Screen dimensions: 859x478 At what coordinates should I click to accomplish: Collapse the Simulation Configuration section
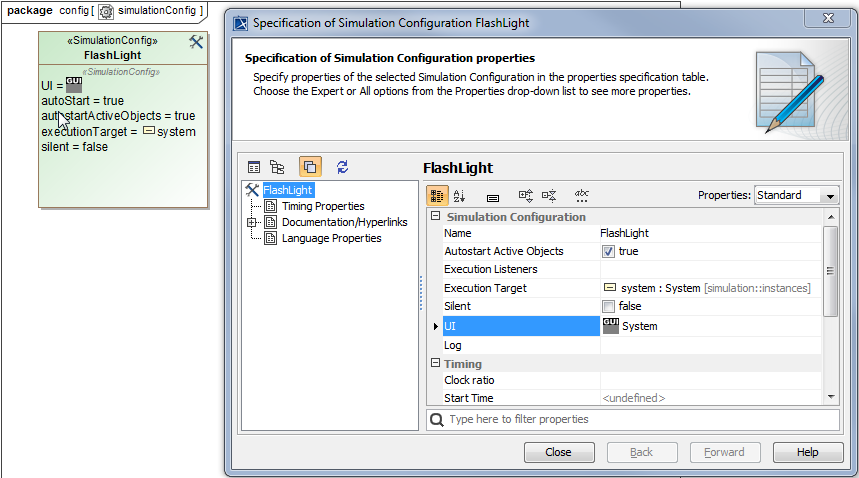(436, 216)
